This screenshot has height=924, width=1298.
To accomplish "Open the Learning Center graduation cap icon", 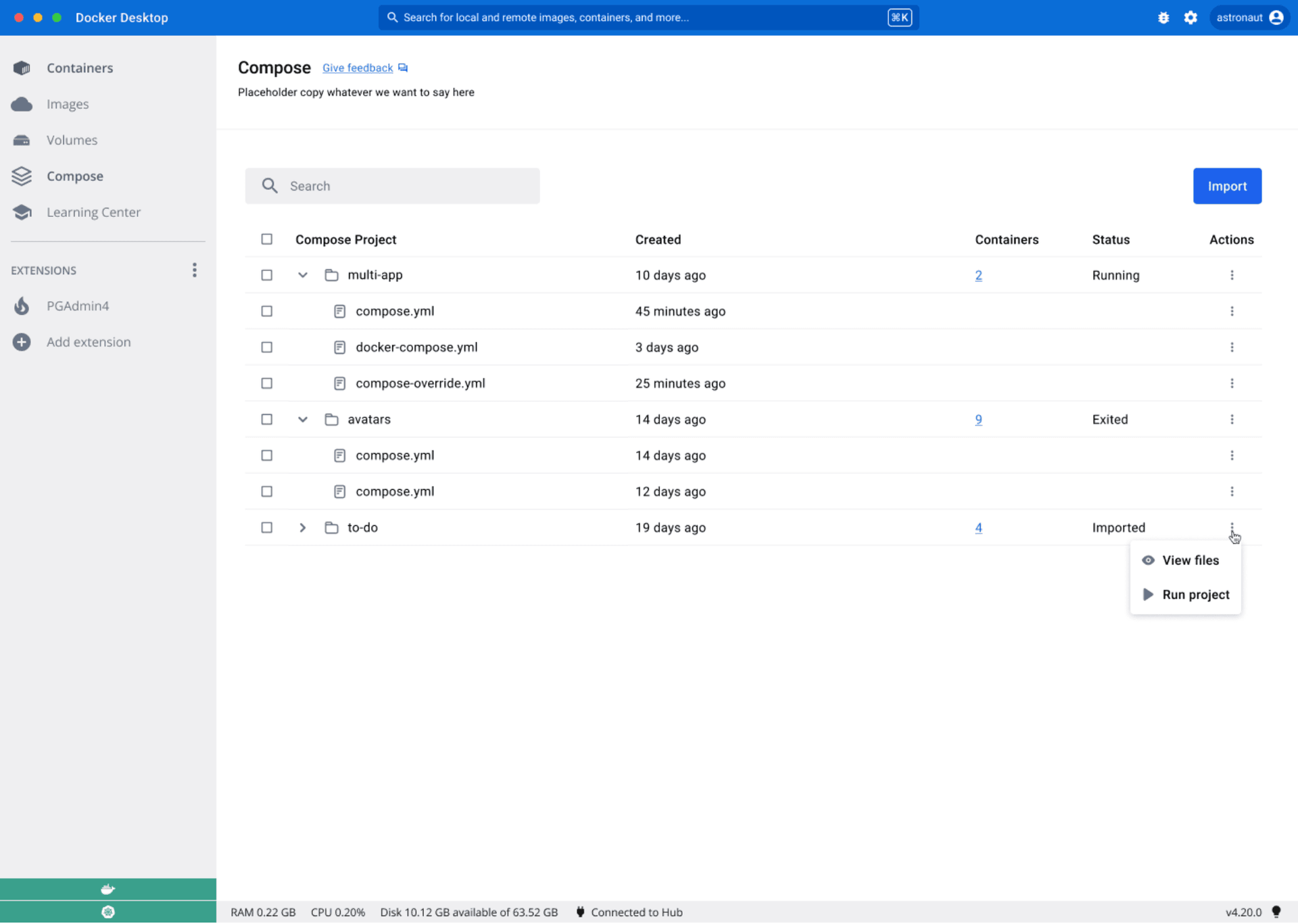I will 22,212.
